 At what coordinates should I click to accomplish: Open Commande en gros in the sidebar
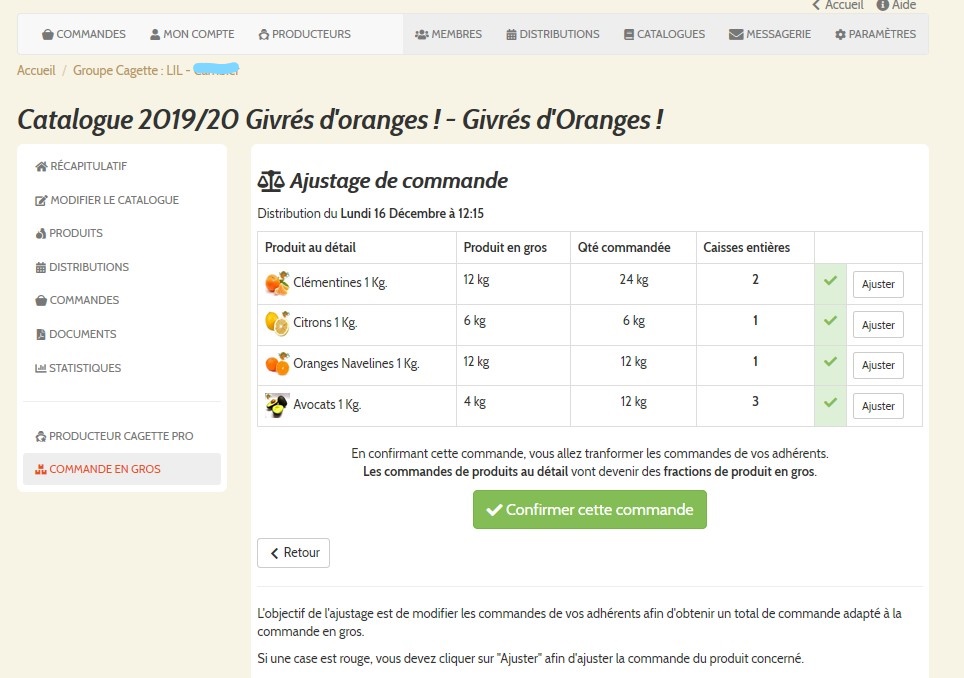click(x=95, y=469)
